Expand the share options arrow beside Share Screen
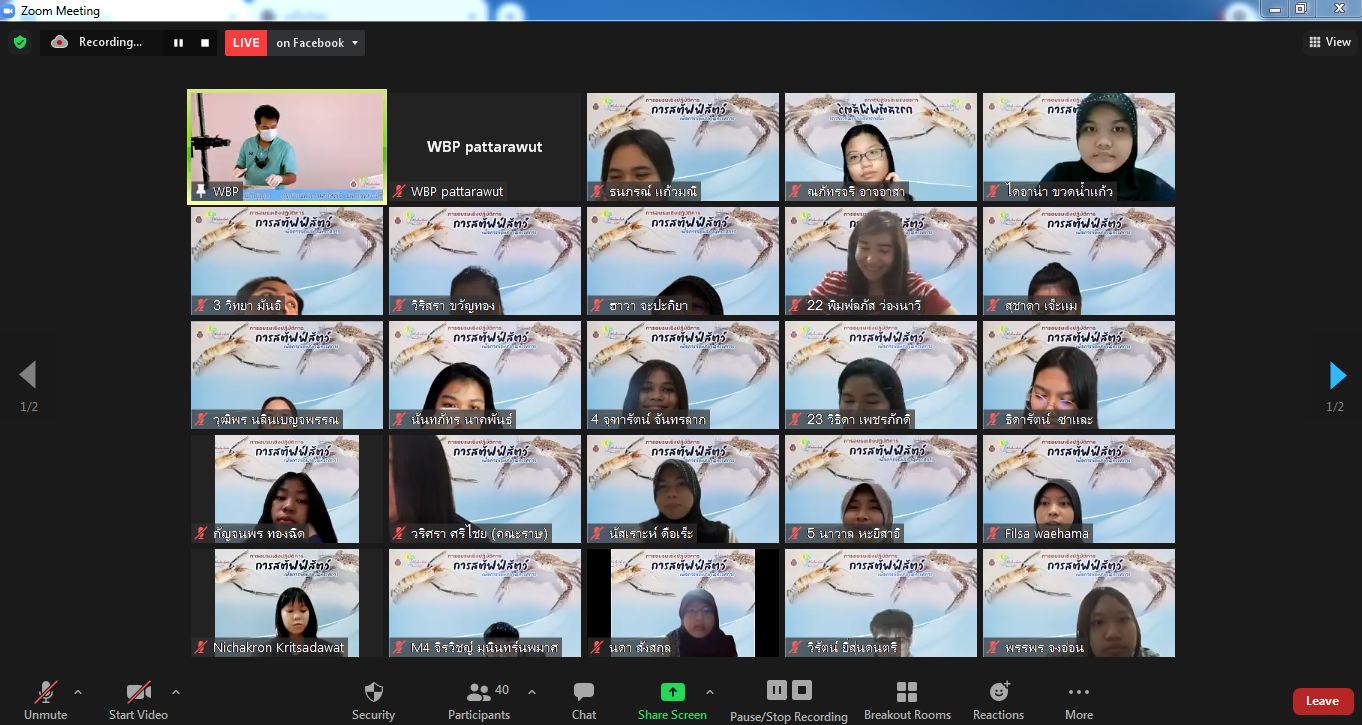 [x=710, y=692]
